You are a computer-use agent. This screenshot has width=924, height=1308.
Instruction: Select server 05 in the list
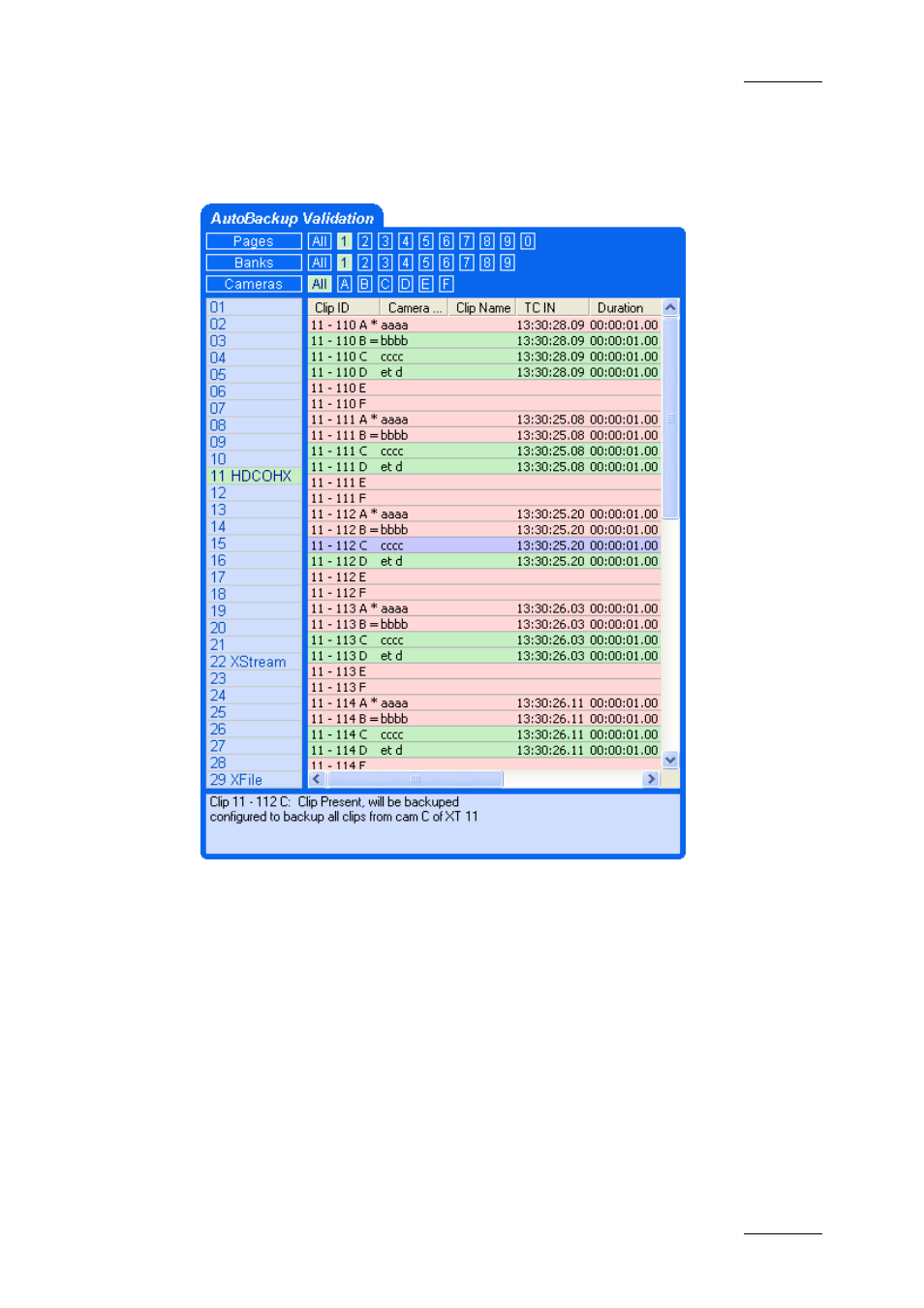point(254,375)
